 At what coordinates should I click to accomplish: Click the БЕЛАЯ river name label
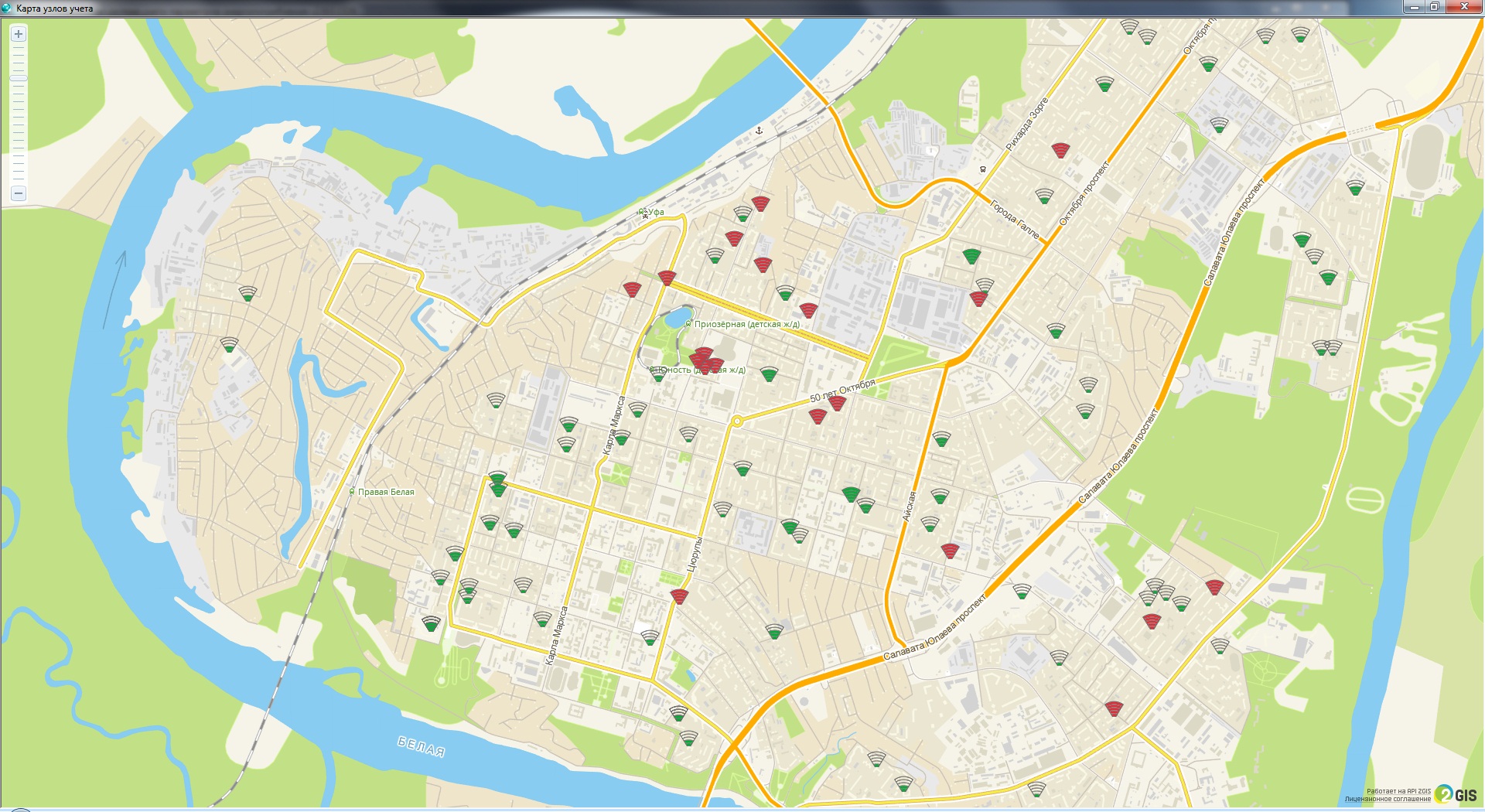[x=422, y=747]
